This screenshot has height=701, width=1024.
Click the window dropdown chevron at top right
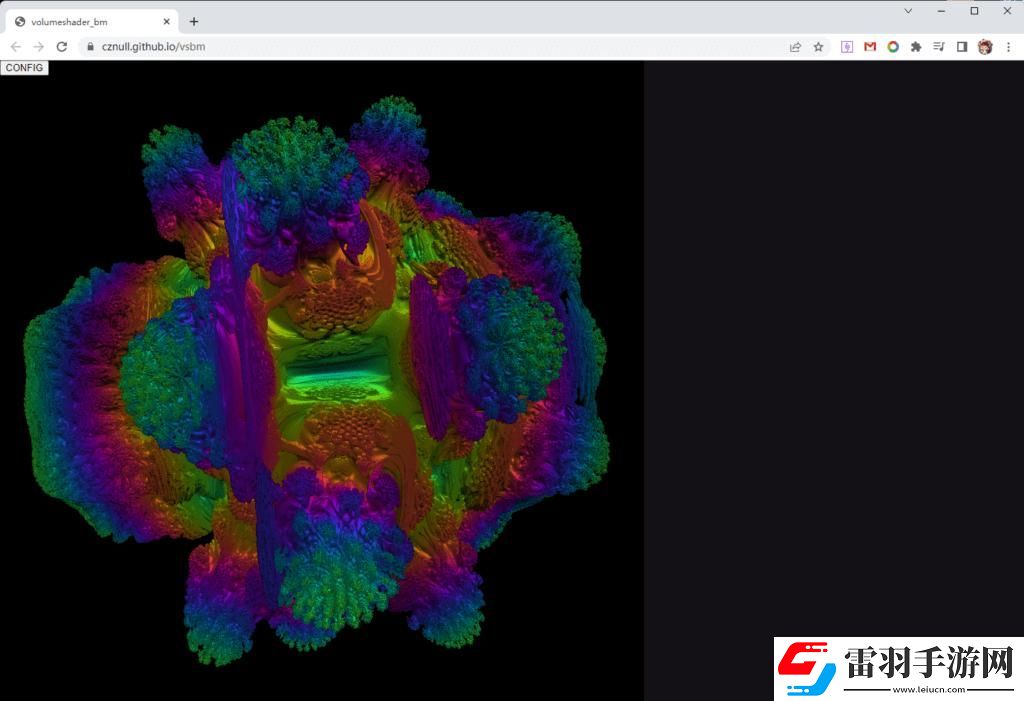click(908, 11)
